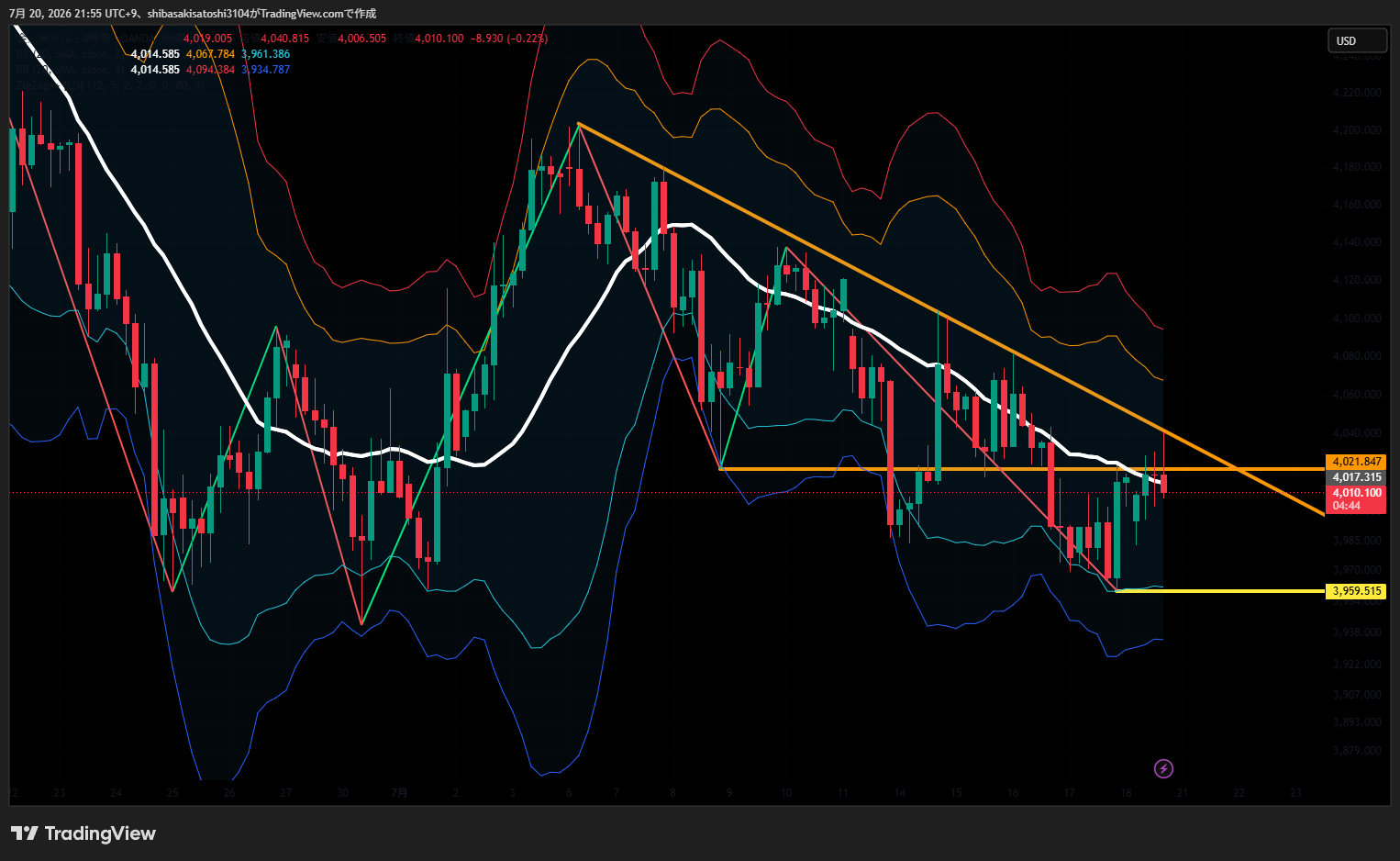Image resolution: width=1400 pixels, height=861 pixels.
Task: Click the 7月 label on the time axis
Action: coord(399,793)
